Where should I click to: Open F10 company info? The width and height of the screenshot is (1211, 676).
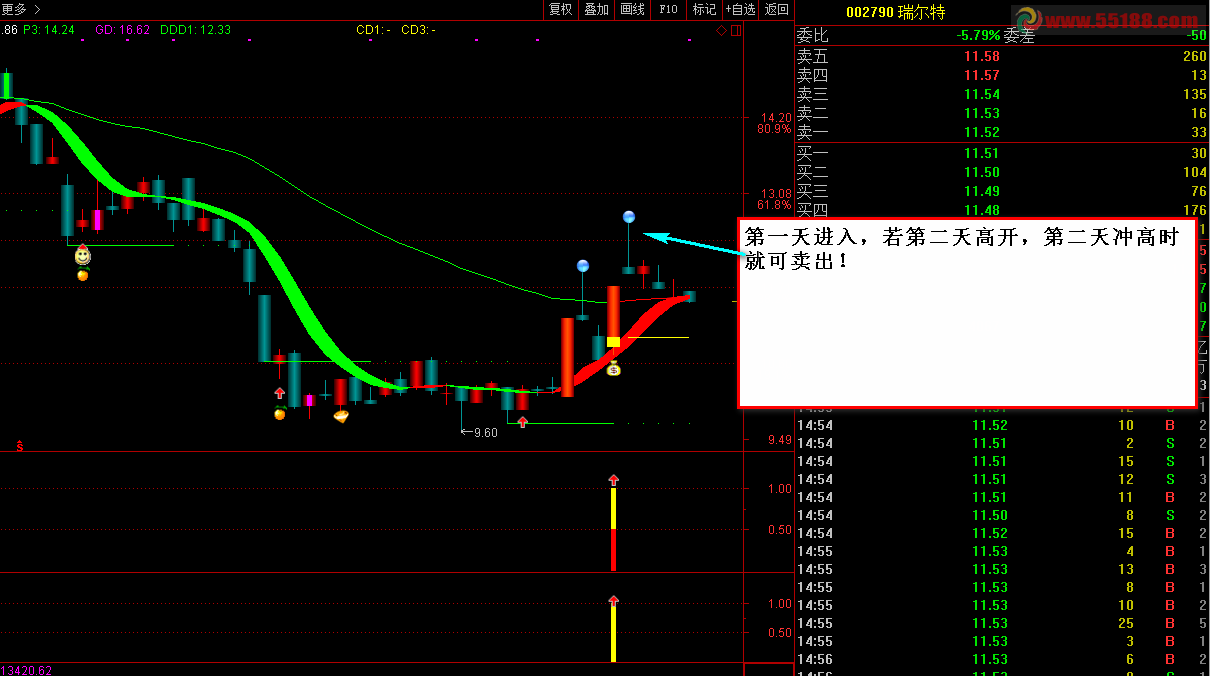[x=668, y=9]
